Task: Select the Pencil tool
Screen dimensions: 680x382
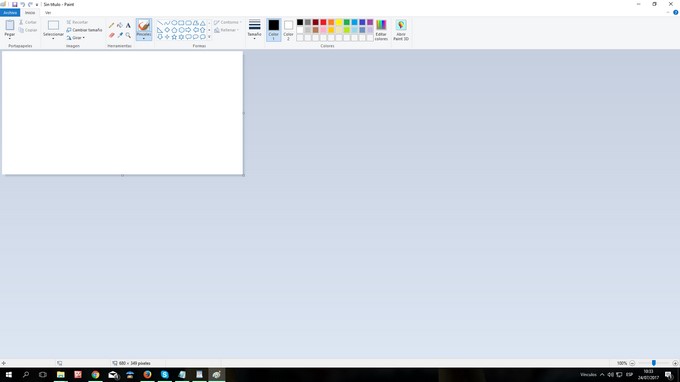Action: pos(111,26)
